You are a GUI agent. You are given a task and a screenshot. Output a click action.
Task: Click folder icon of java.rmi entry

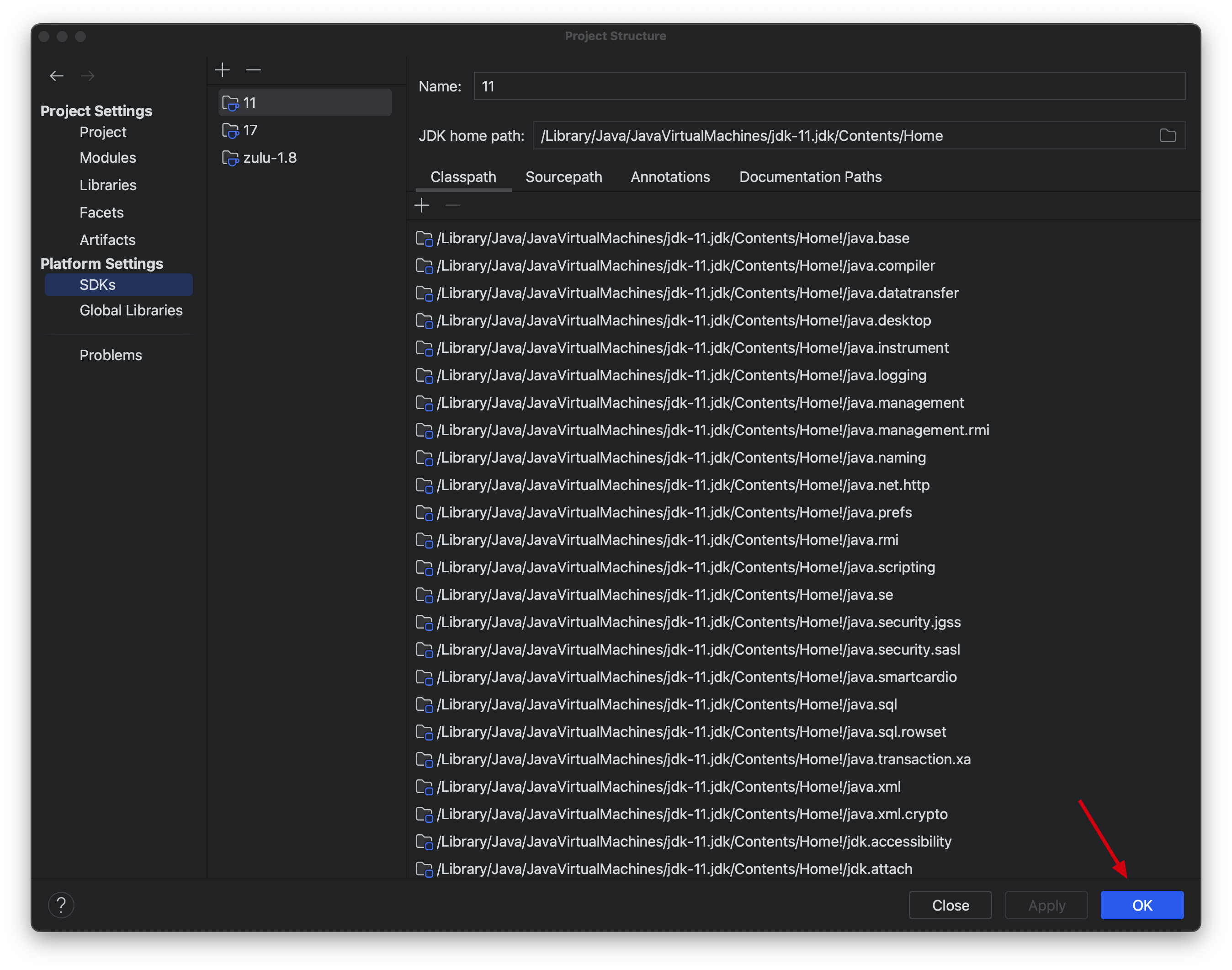pyautogui.click(x=424, y=540)
